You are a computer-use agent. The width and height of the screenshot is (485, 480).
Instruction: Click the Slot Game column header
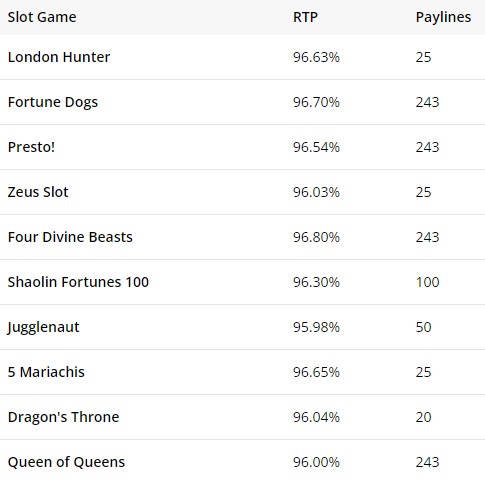coord(42,17)
